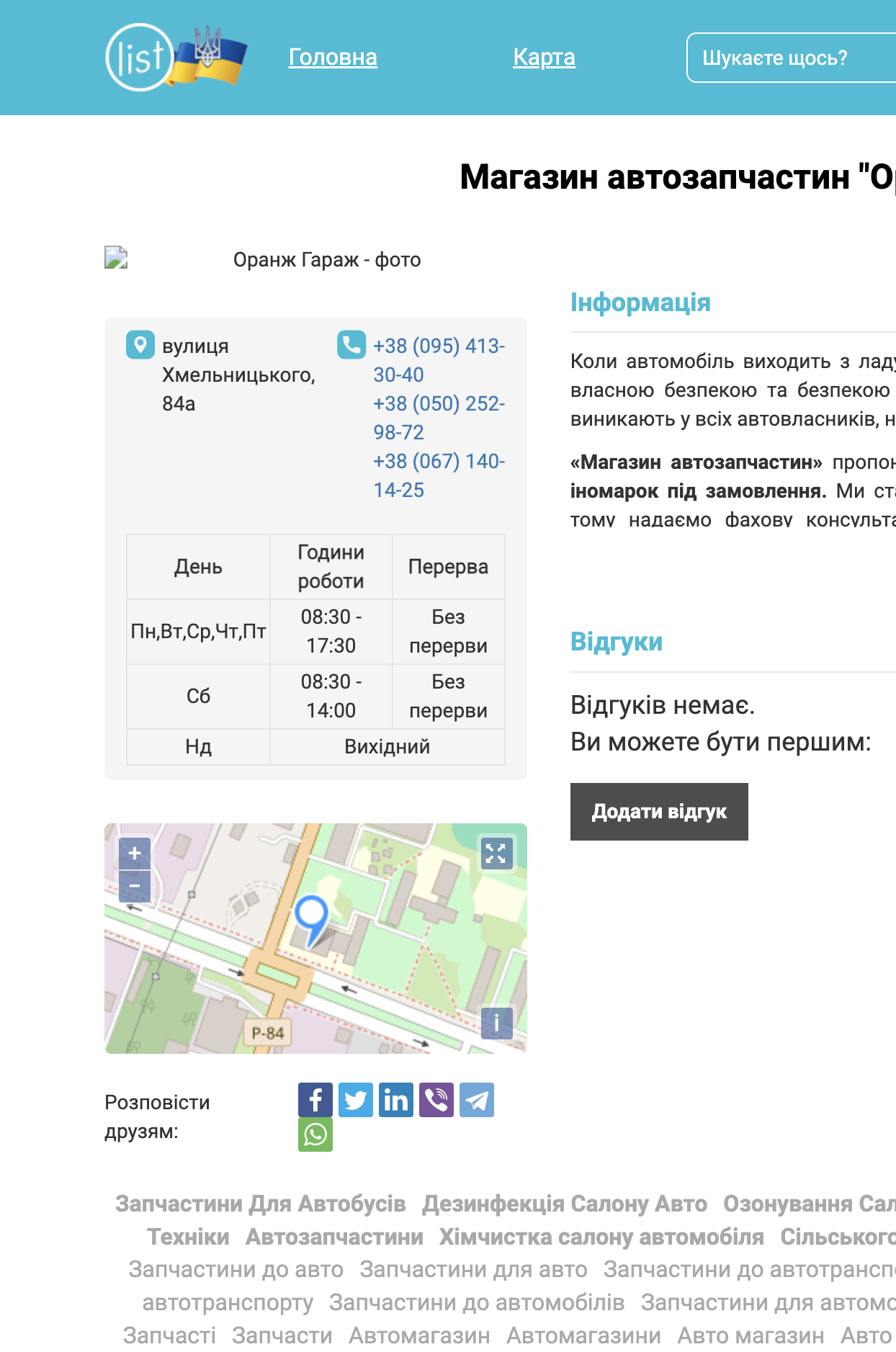Open the Запчастини до авто tag
The image size is (896, 1352).
pyautogui.click(x=236, y=1269)
